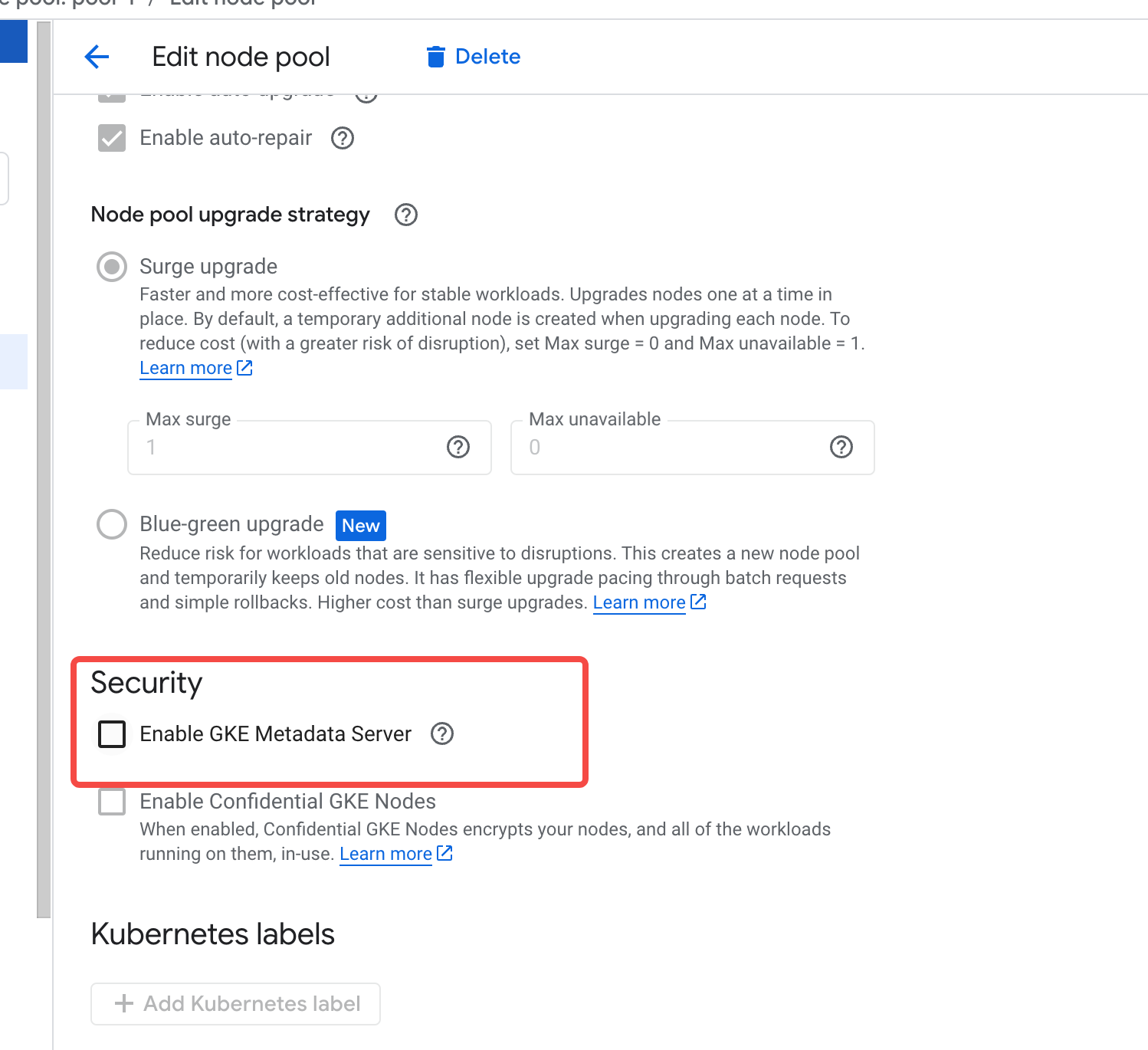Image resolution: width=1148 pixels, height=1050 pixels.
Task: Click the Delete button
Action: tap(474, 57)
